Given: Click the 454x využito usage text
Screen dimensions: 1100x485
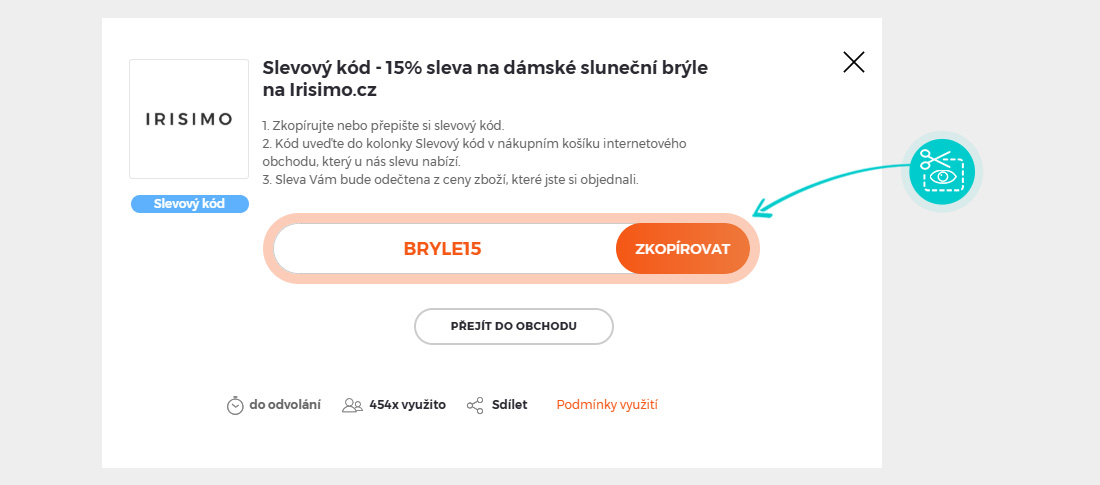Looking at the screenshot, I should pyautogui.click(x=407, y=405).
